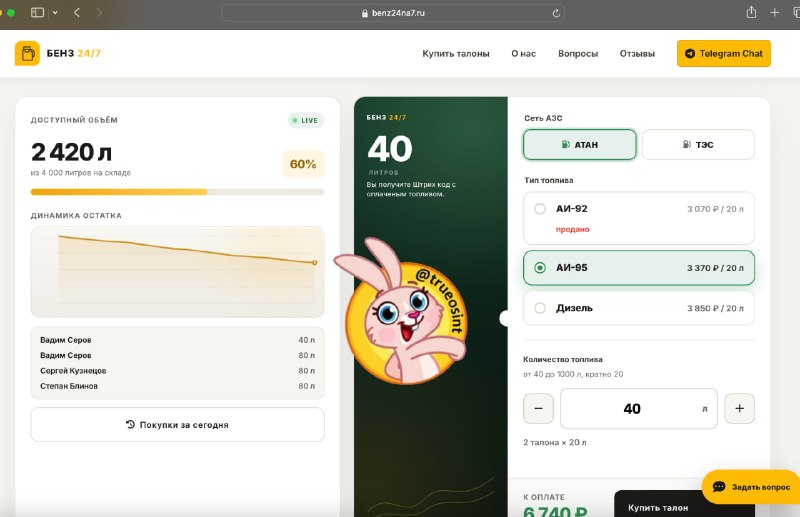
Task: Select the АТАН station network tab
Action: tap(580, 144)
